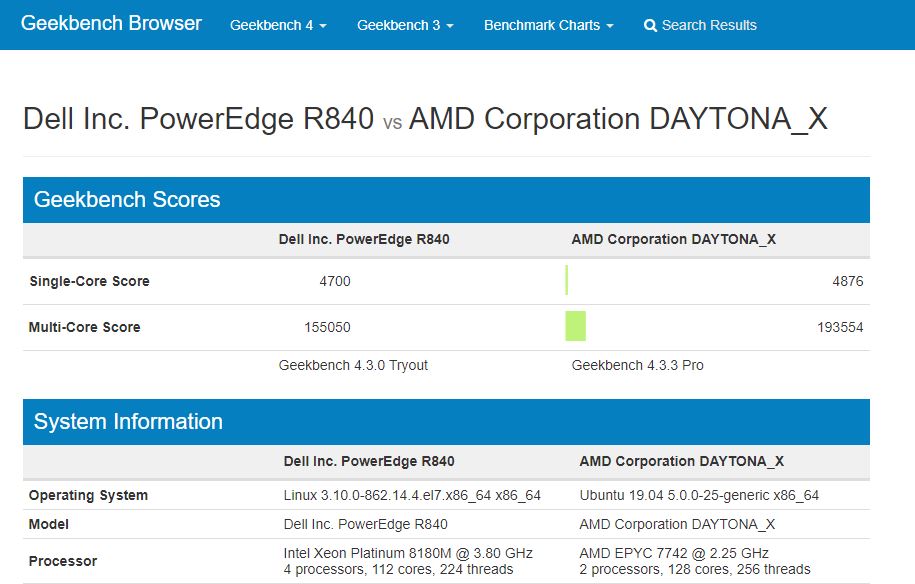Click the Dell single-core score 4700
The height and width of the screenshot is (584, 915).
(x=335, y=281)
